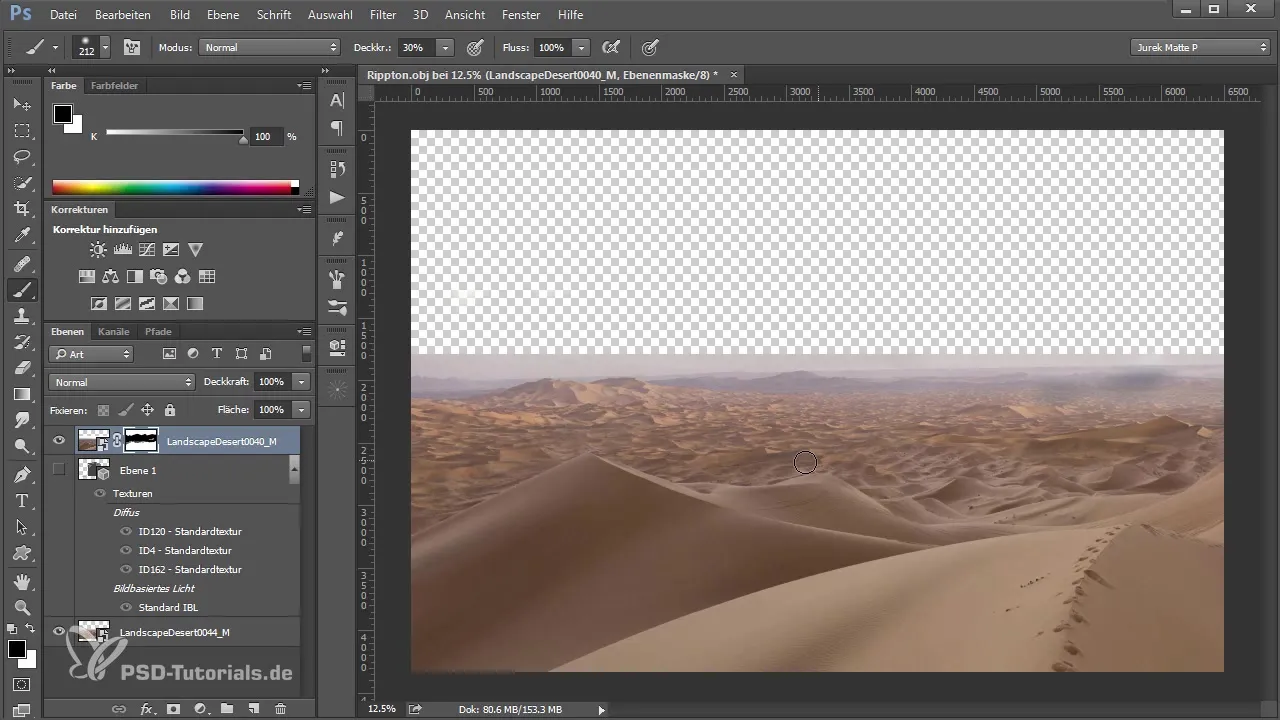Switch to the Farbfelder tab

point(114,86)
